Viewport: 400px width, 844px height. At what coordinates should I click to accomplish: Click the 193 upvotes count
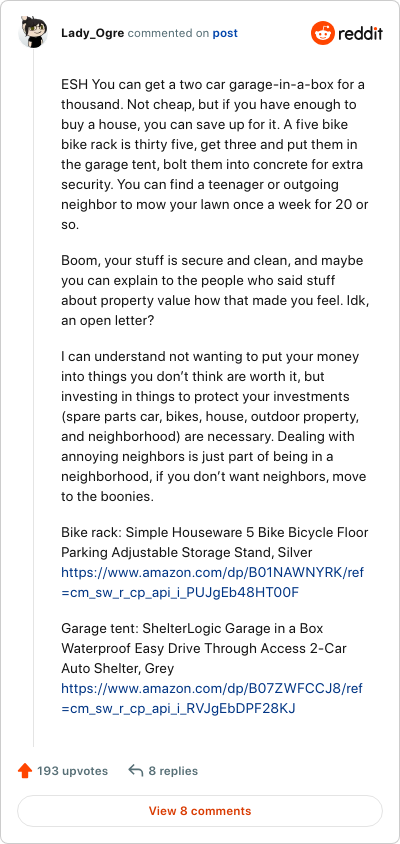pos(72,771)
